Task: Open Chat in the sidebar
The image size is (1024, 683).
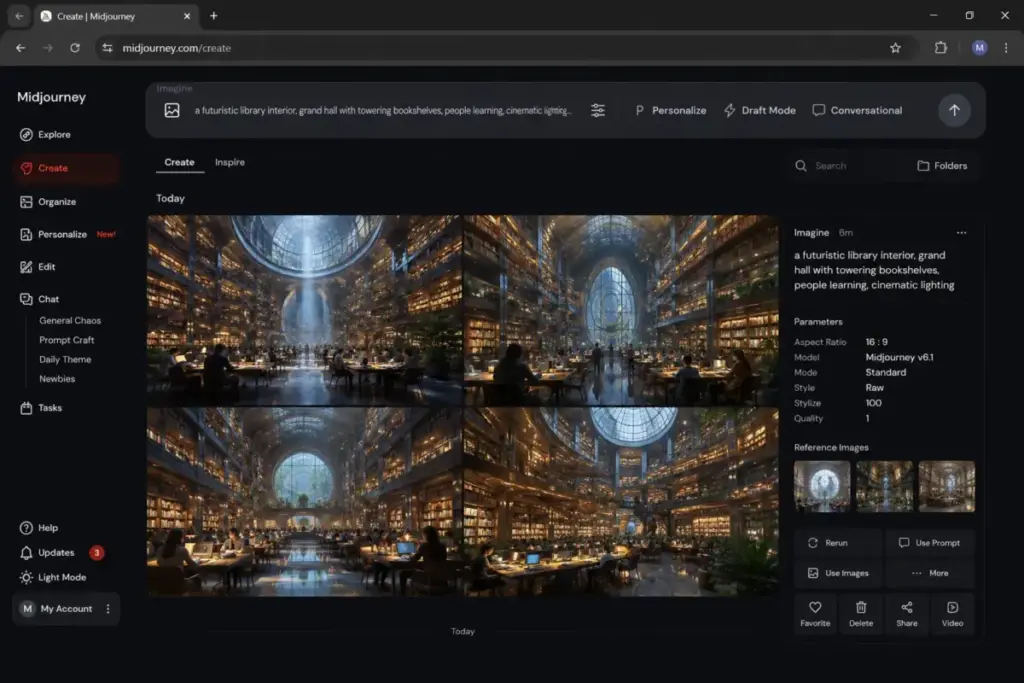Action: (x=39, y=299)
